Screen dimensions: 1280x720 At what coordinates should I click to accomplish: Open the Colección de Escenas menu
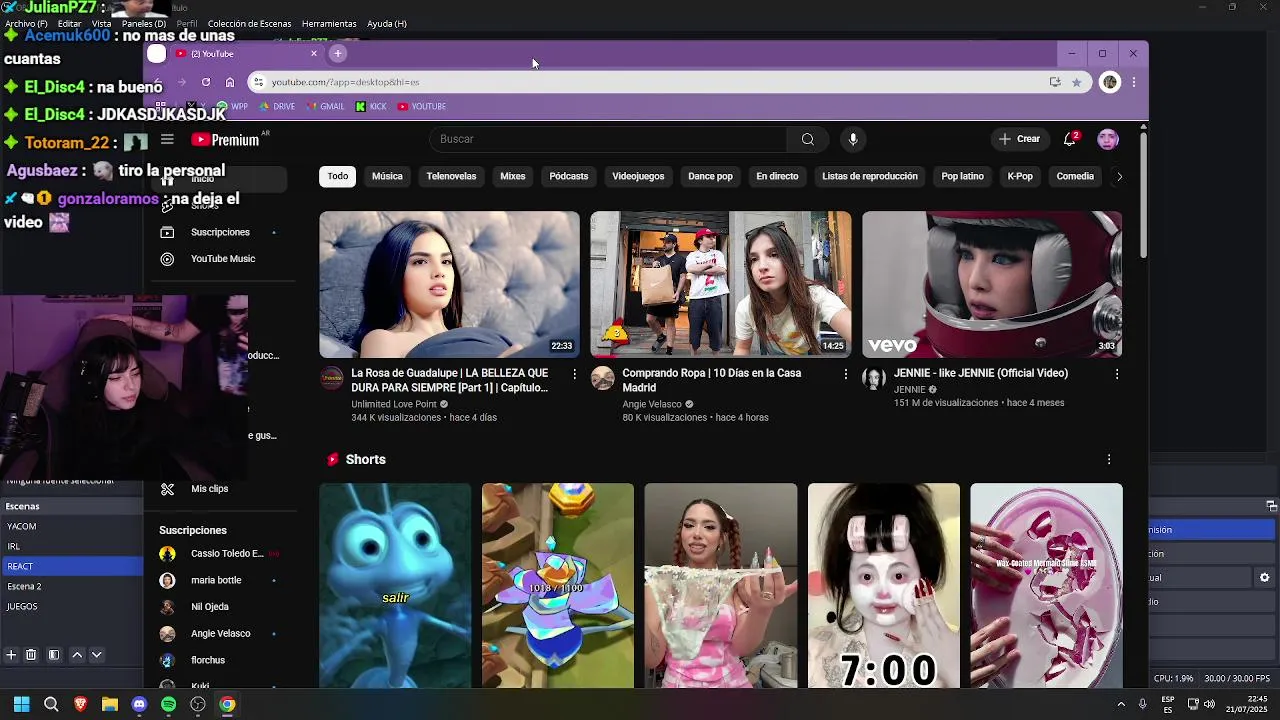pyautogui.click(x=250, y=23)
